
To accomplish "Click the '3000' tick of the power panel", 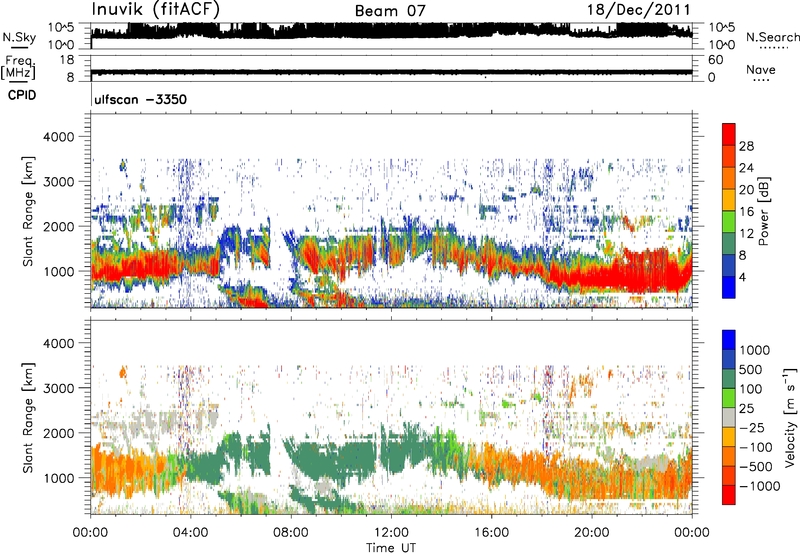I will pyautogui.click(x=58, y=182).
